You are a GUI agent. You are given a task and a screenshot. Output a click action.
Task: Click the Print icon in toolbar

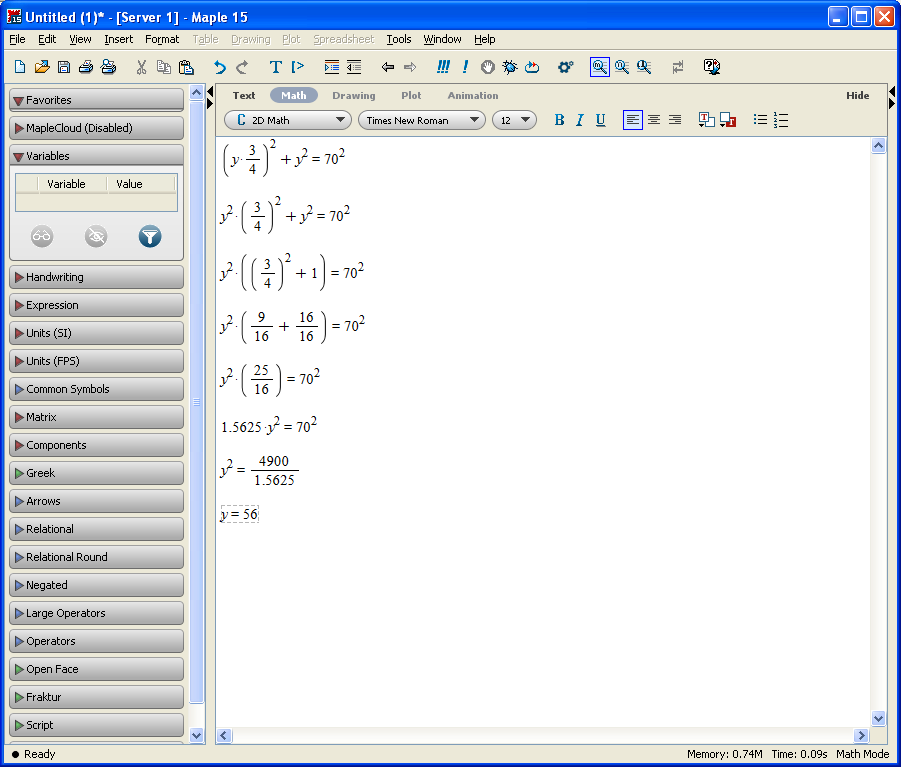pos(86,67)
